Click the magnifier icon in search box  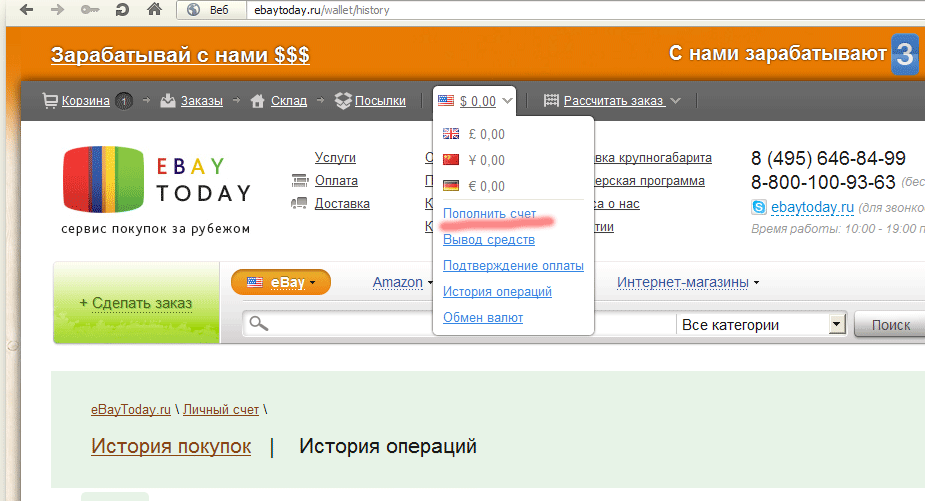[258, 323]
